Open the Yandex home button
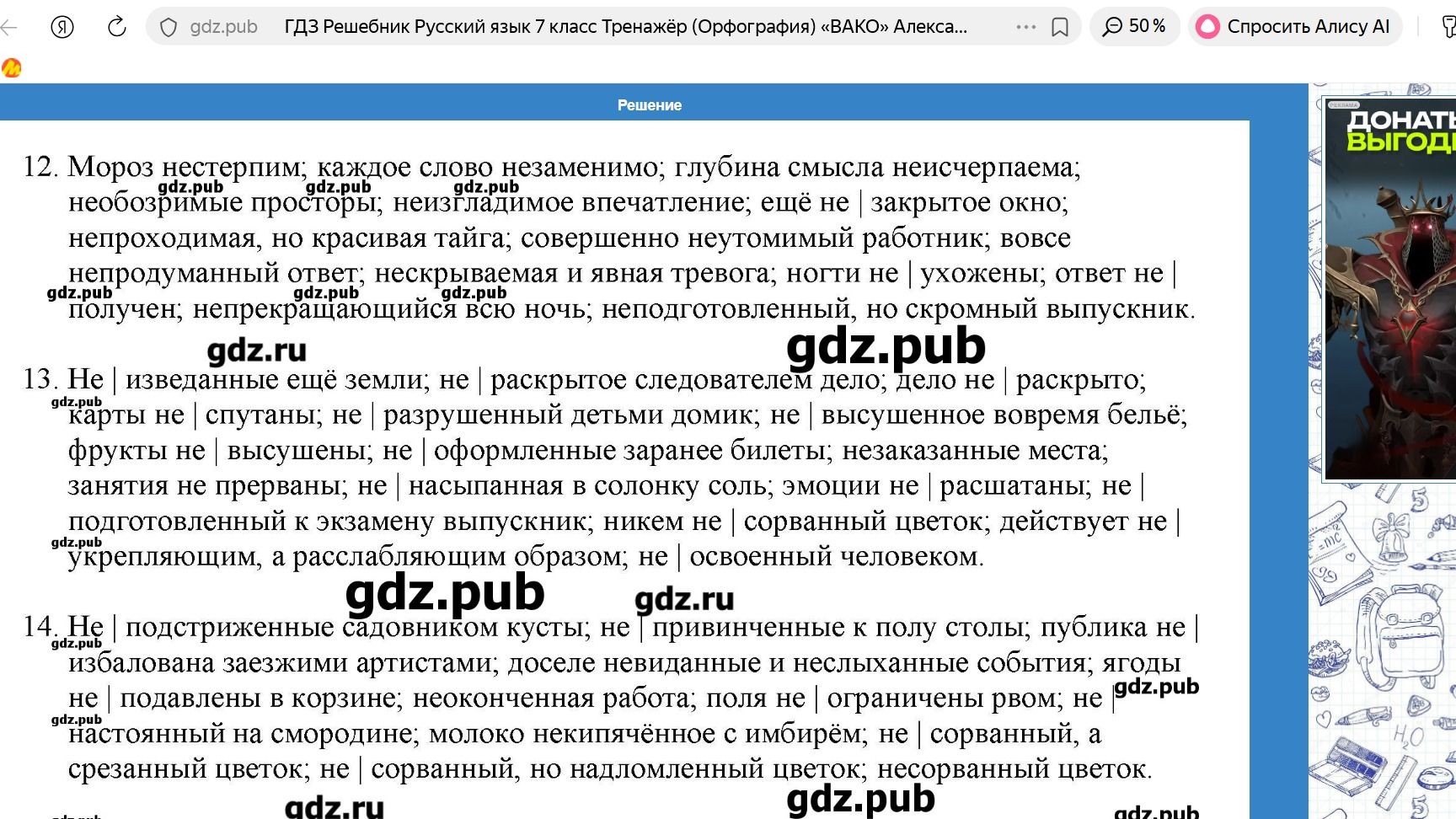This screenshot has height=819, width=1456. tap(62, 27)
